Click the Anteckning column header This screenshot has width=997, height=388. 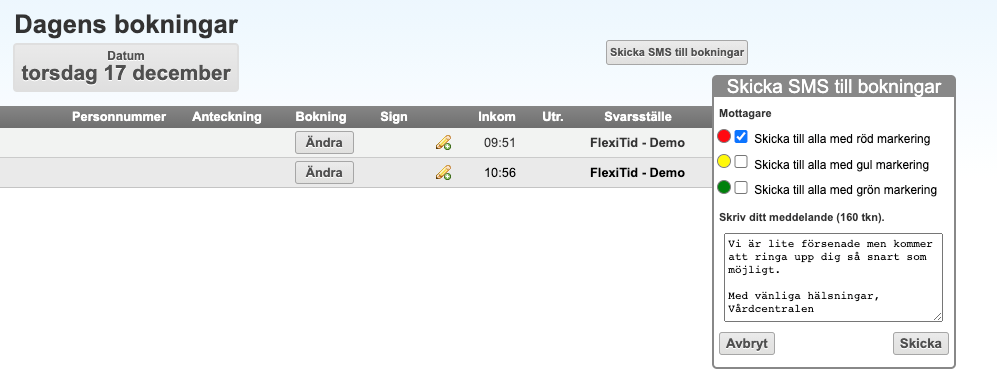coord(227,117)
